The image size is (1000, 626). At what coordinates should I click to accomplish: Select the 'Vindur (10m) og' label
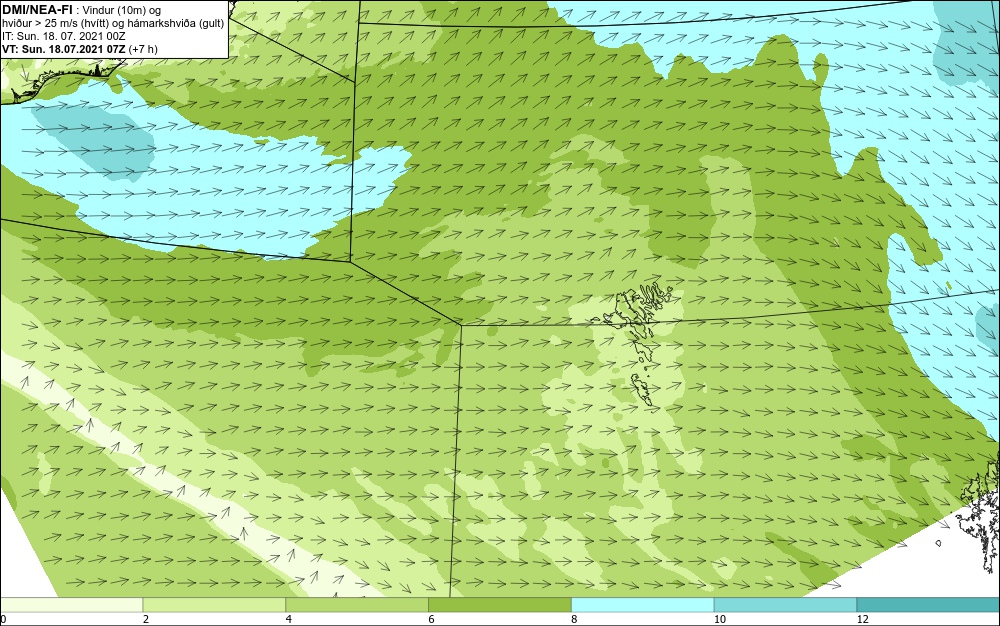tap(123, 10)
